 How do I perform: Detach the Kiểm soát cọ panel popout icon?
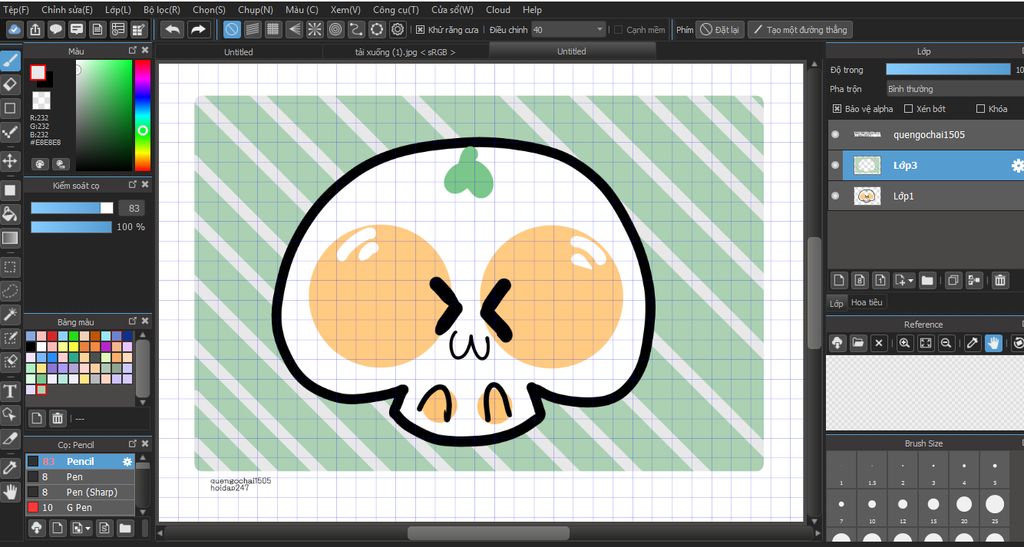click(x=133, y=185)
